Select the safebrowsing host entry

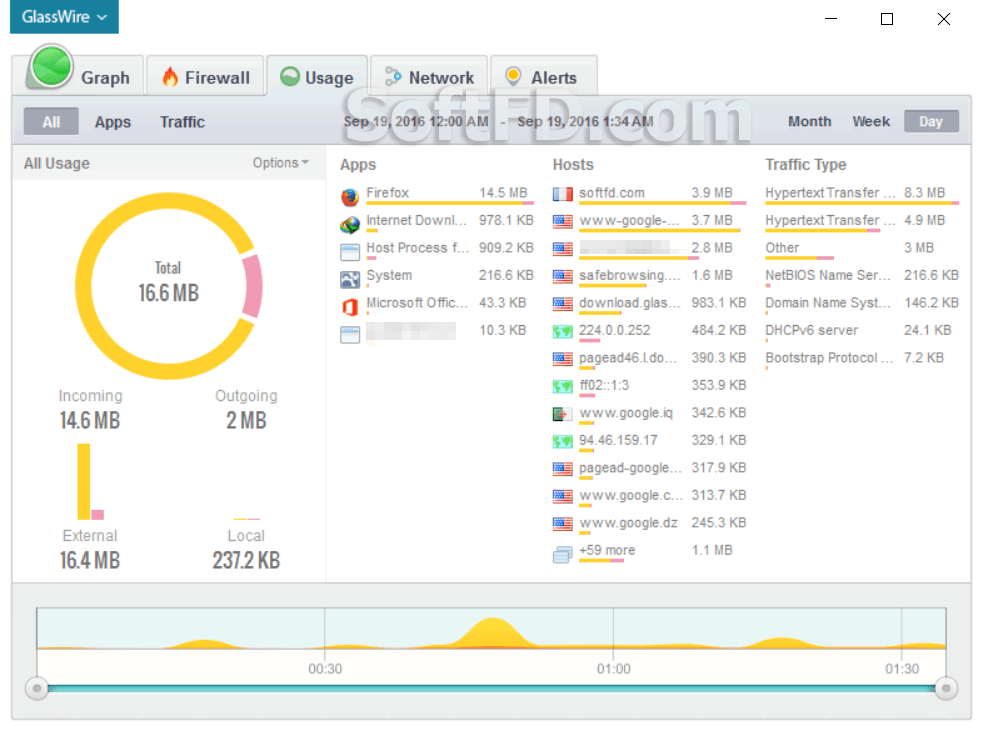click(649, 276)
